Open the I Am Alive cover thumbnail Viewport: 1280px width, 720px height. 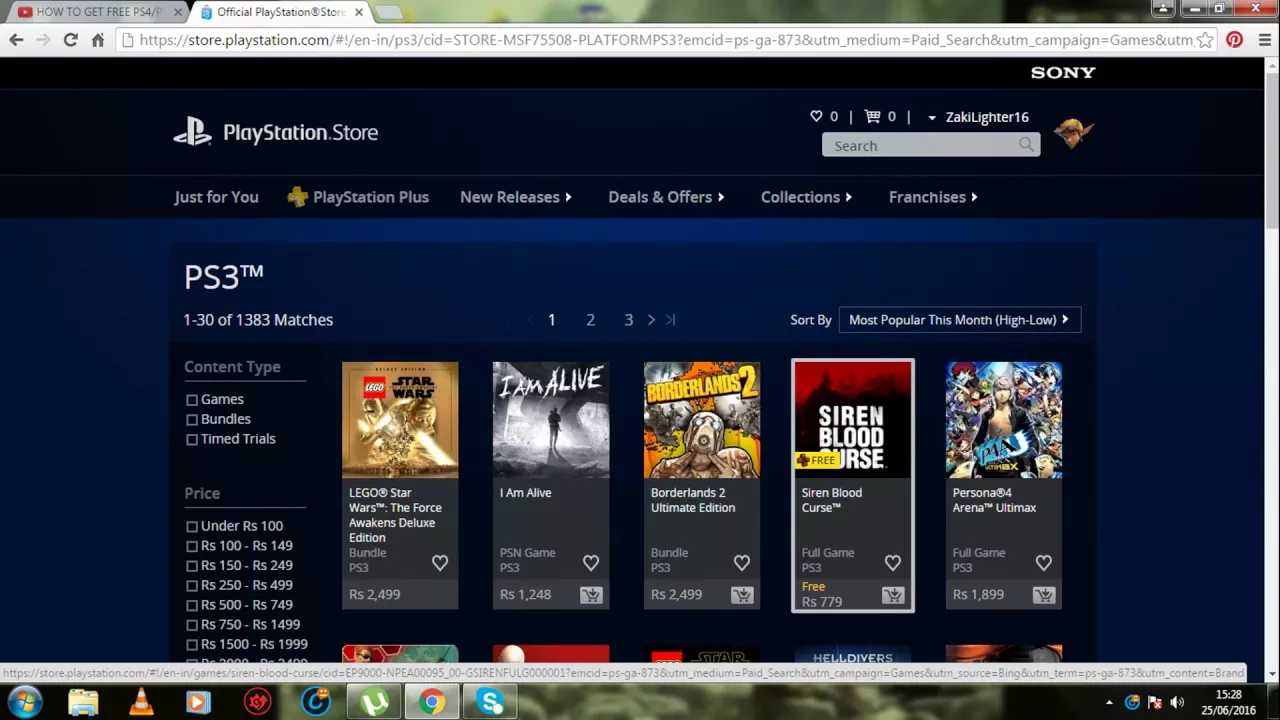pos(551,420)
